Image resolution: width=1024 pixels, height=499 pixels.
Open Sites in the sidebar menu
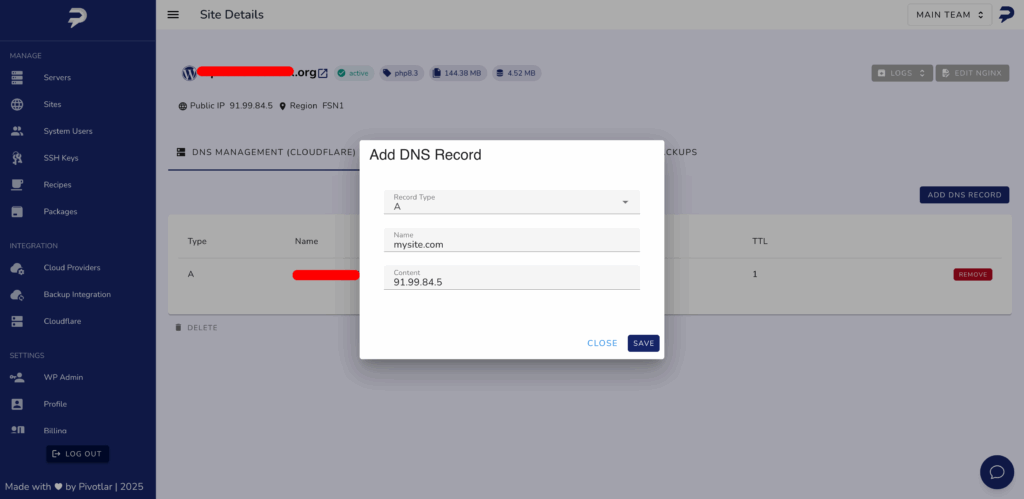point(52,105)
